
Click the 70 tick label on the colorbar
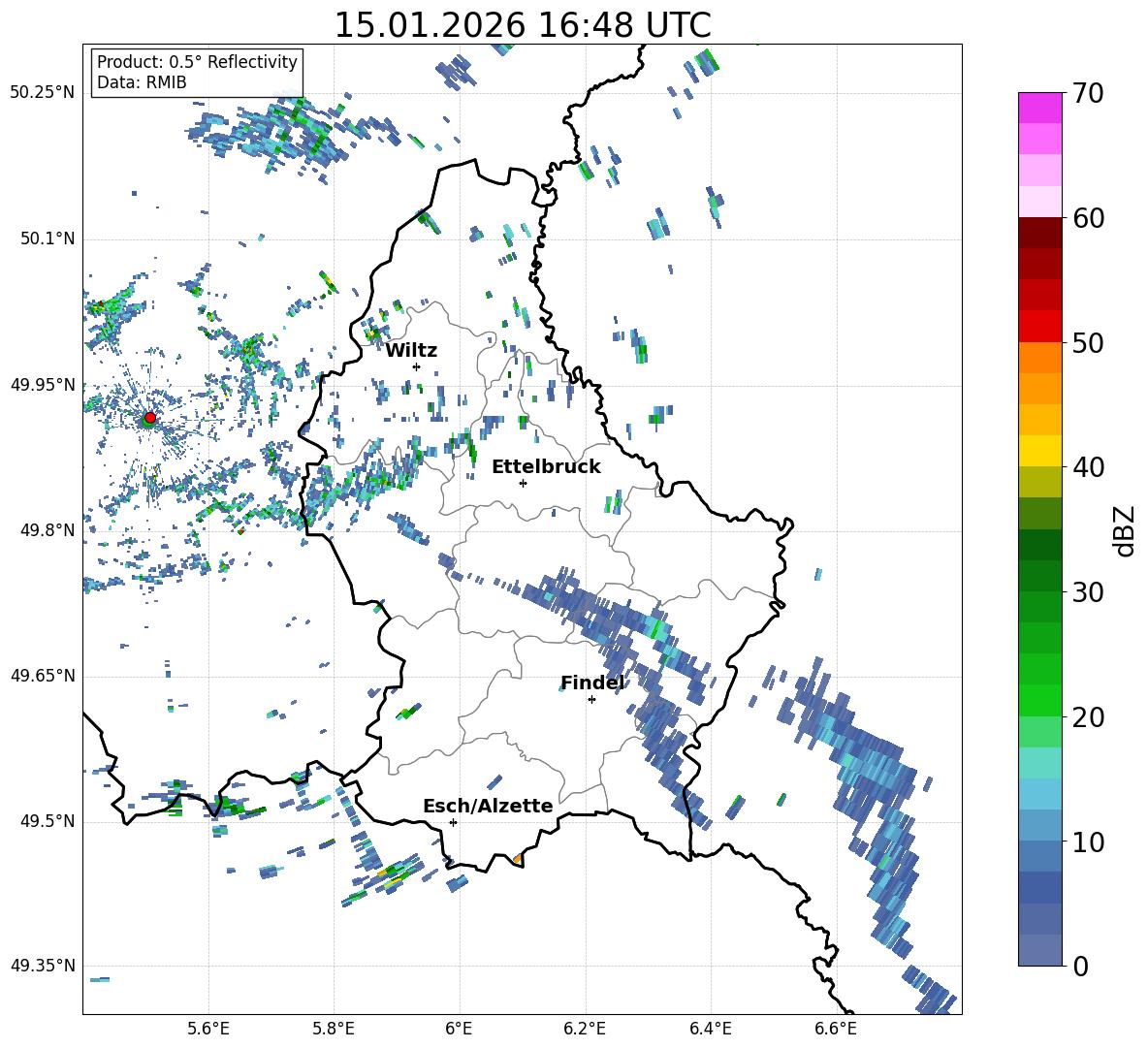(x=1089, y=94)
